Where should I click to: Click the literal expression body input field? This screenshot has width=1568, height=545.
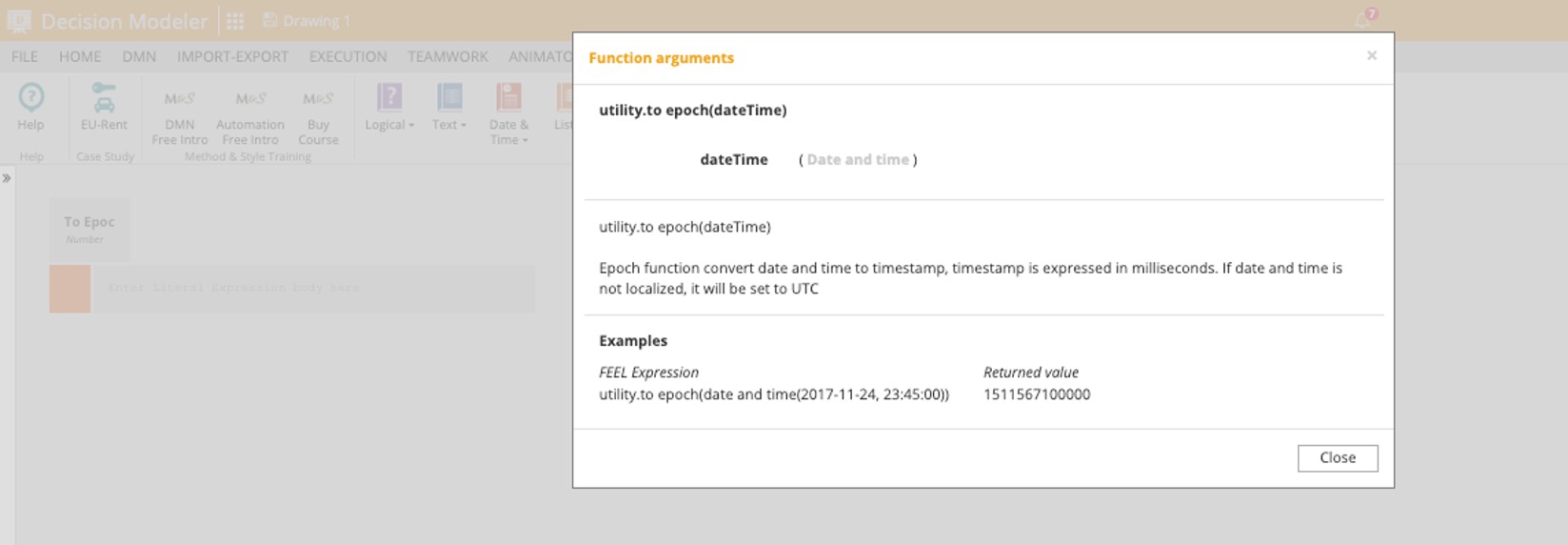(314, 288)
